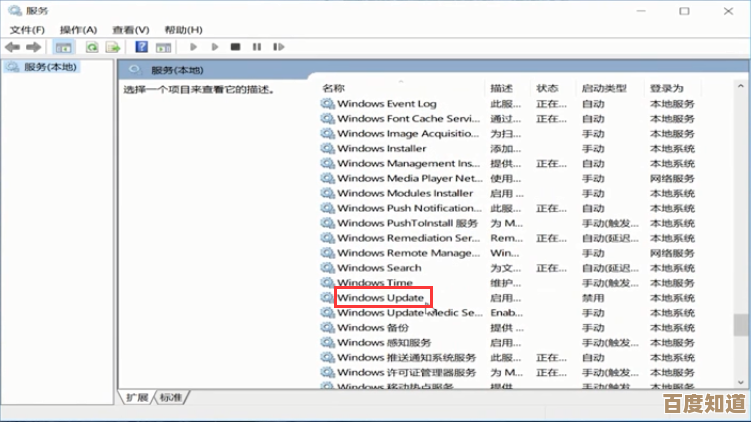Select the Windows Update service
The height and width of the screenshot is (422, 751).
(380, 298)
